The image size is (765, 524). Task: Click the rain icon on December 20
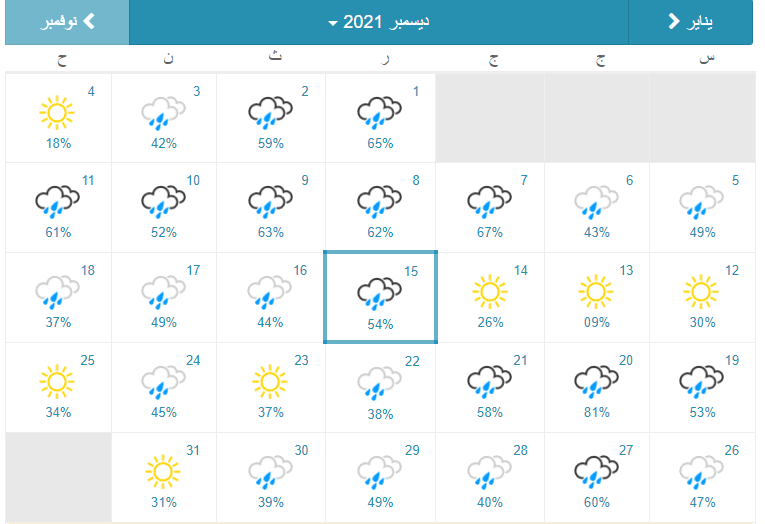click(x=595, y=382)
